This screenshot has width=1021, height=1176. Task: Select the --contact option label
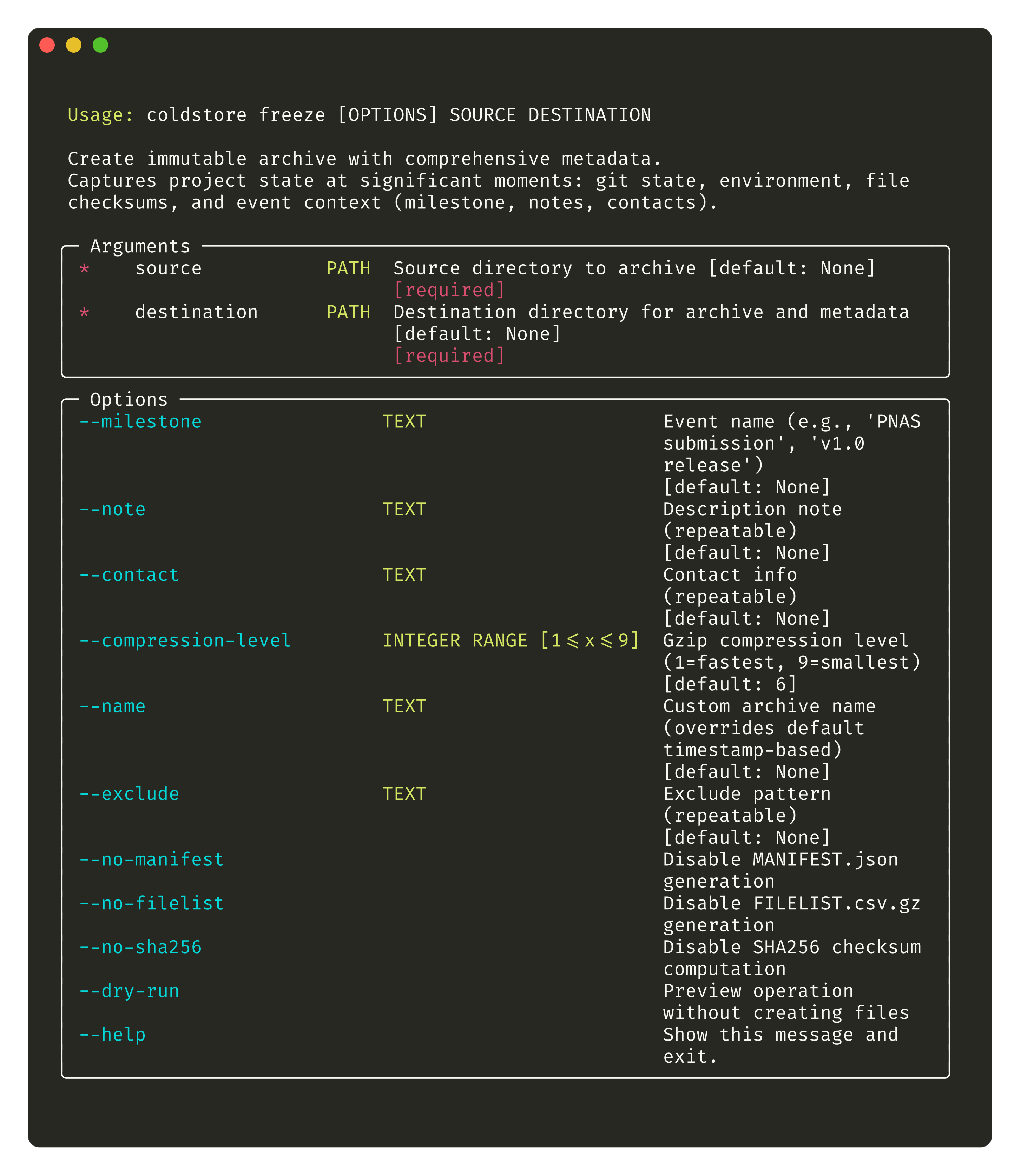(128, 574)
